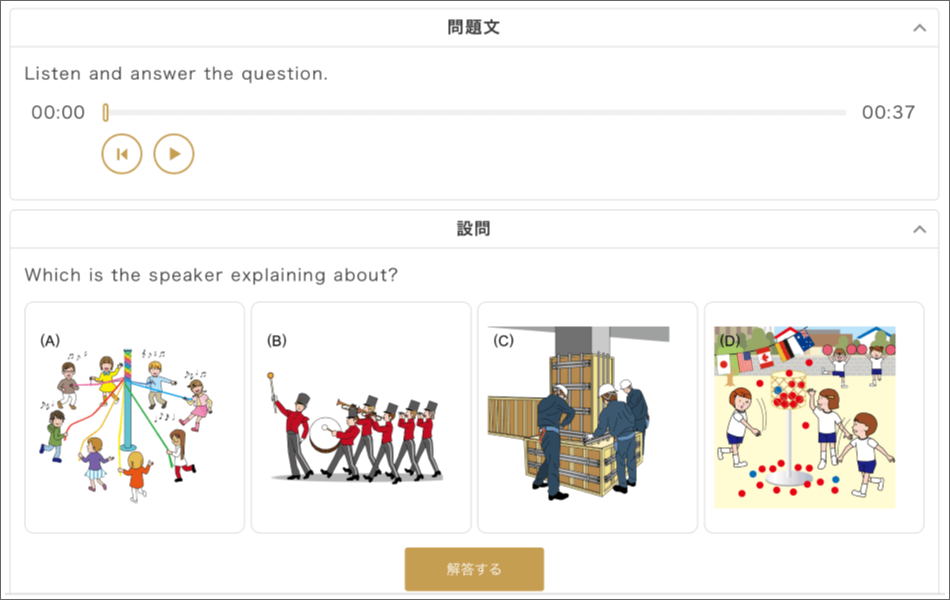Click the (A) option label
The height and width of the screenshot is (600, 950).
pyautogui.click(x=50, y=341)
